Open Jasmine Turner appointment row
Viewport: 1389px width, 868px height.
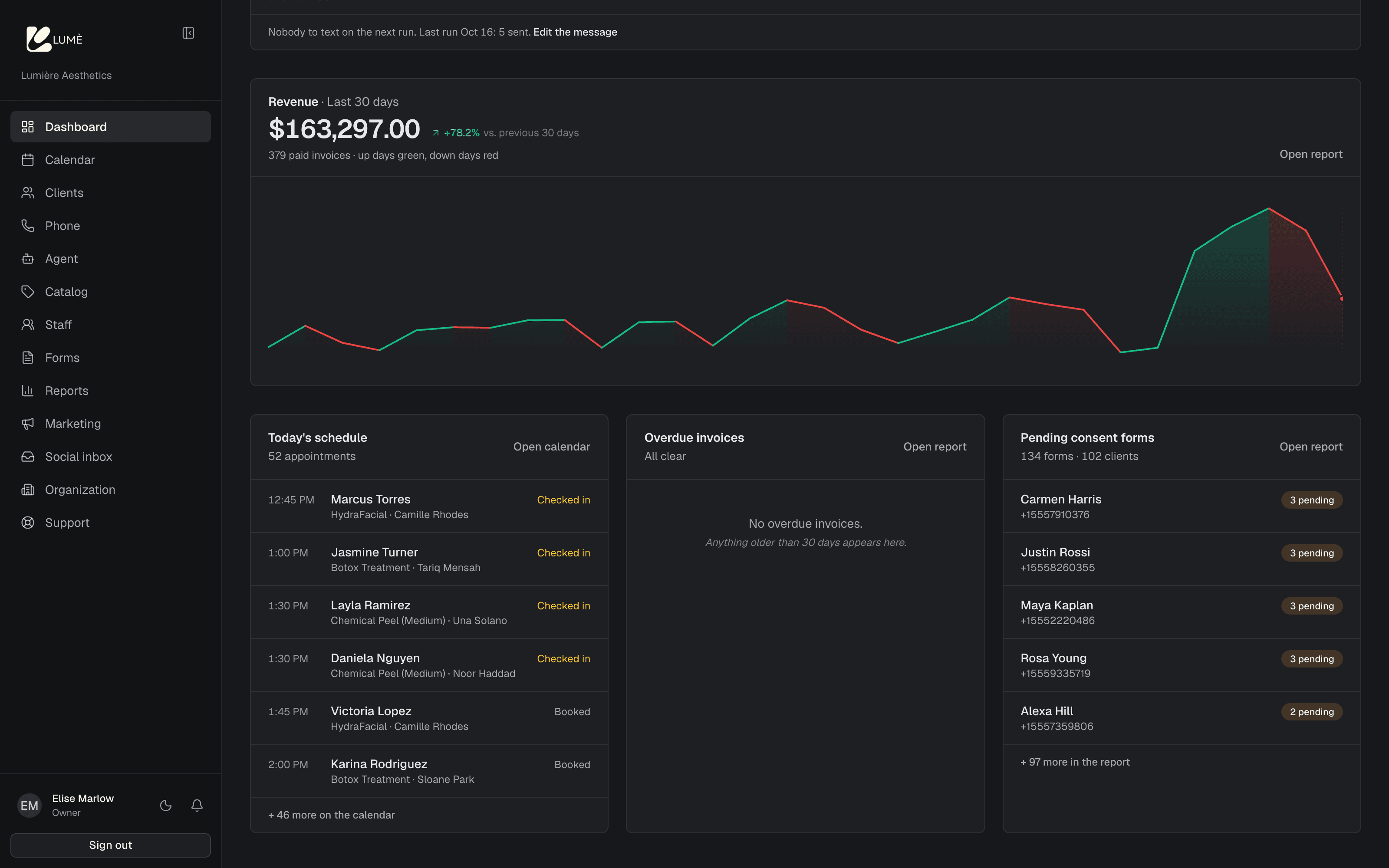click(429, 559)
